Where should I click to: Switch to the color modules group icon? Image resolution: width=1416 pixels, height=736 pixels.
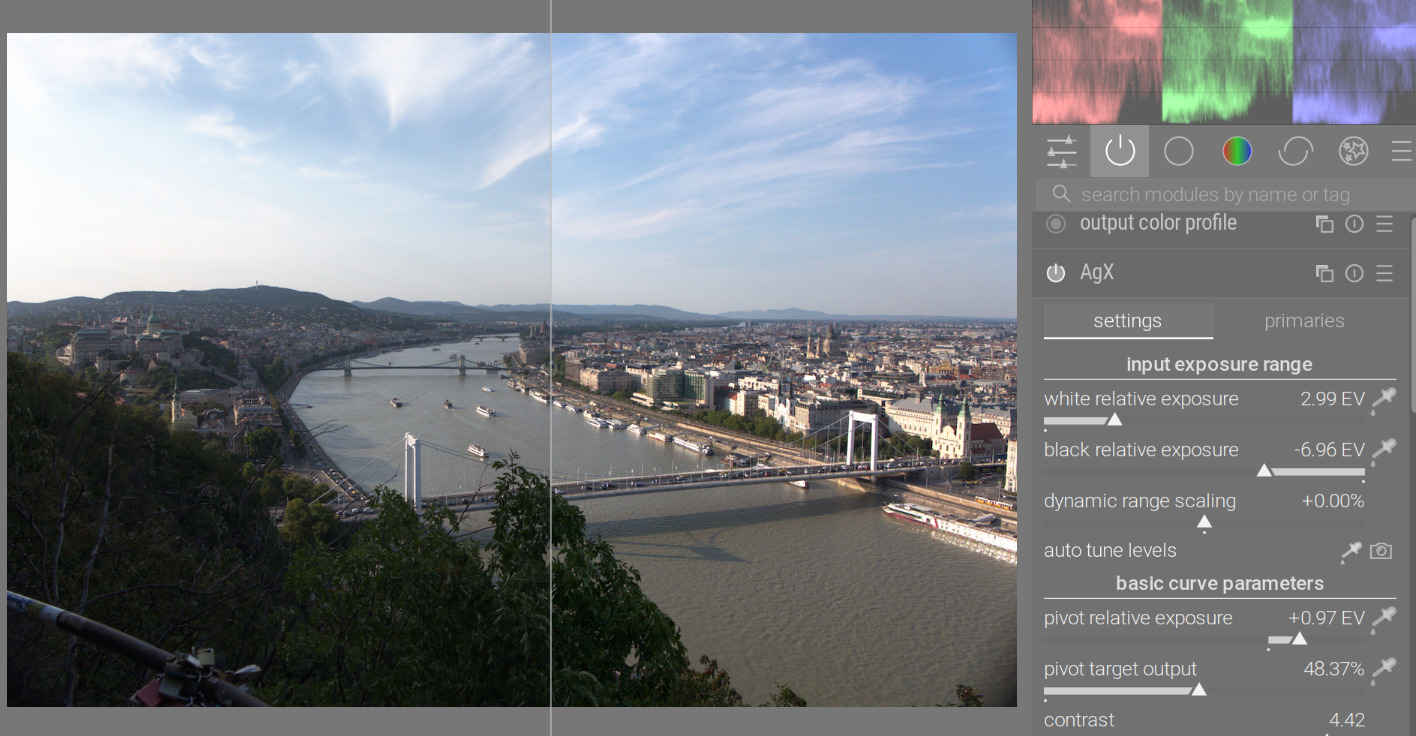[x=1237, y=152]
